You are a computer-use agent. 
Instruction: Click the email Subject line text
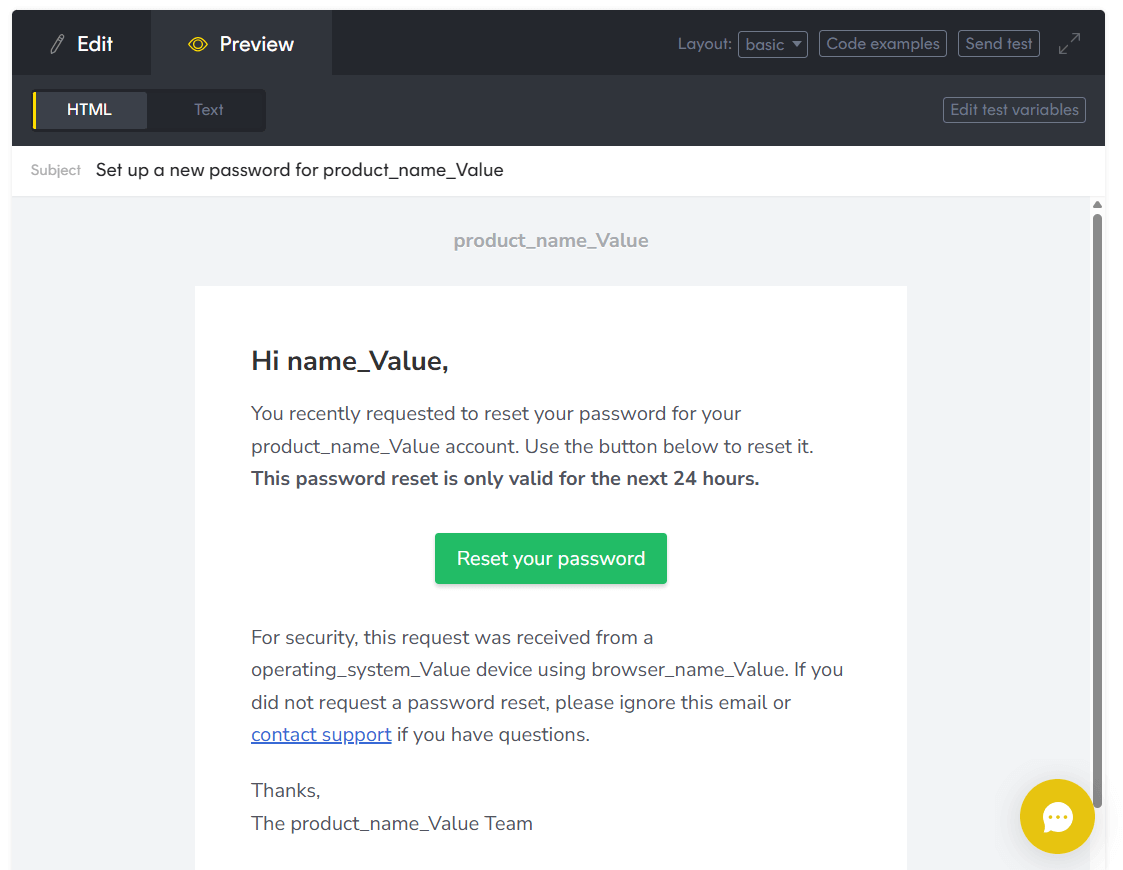coord(299,170)
